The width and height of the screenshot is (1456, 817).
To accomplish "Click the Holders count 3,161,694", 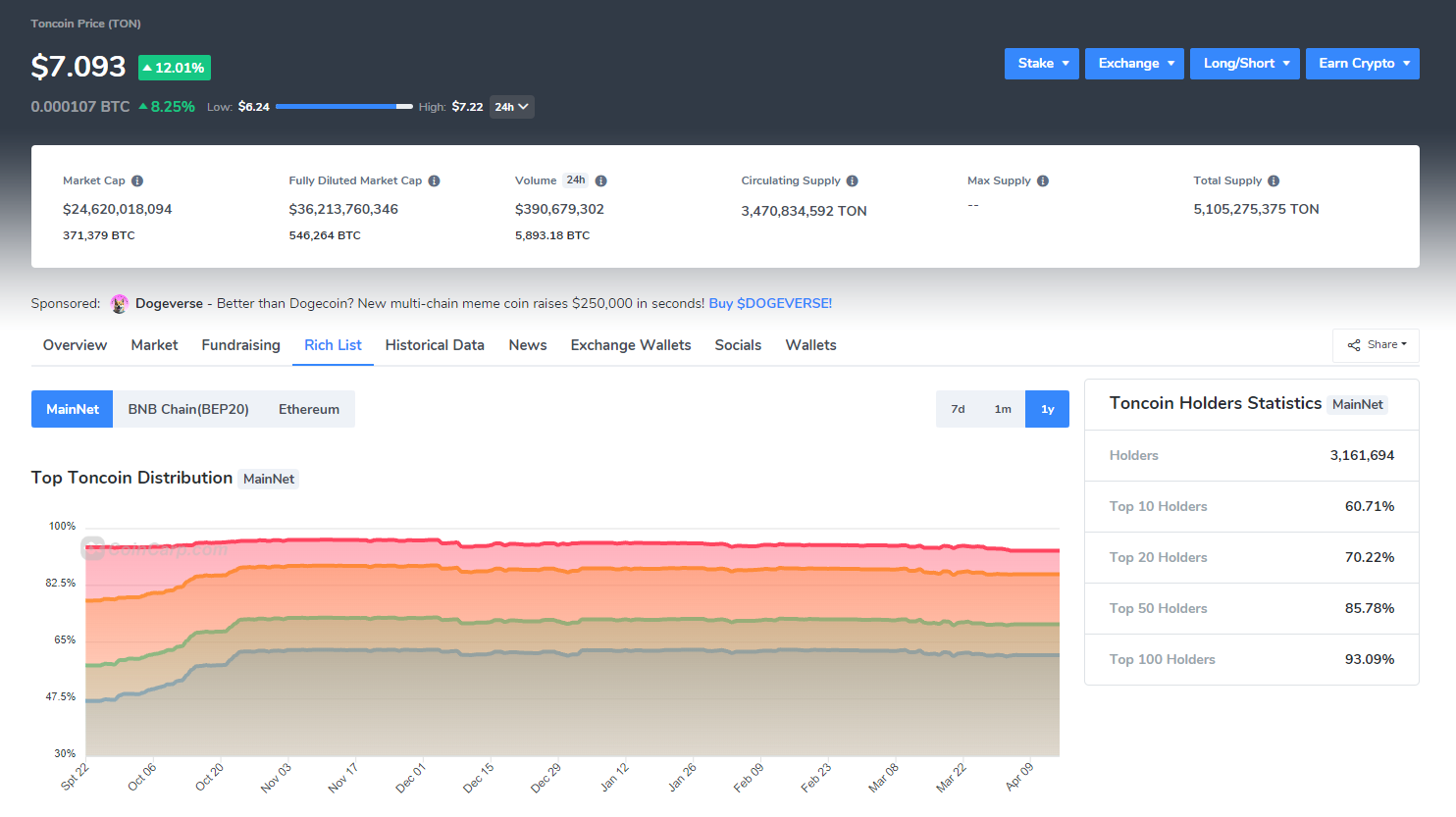I will pyautogui.click(x=1362, y=456).
